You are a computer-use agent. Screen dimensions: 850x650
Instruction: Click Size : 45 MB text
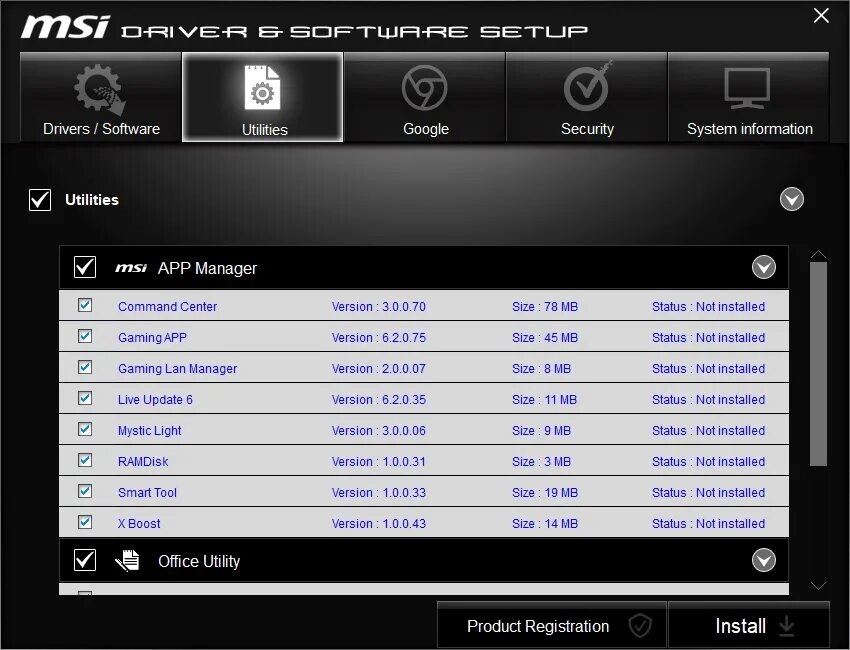(x=545, y=337)
